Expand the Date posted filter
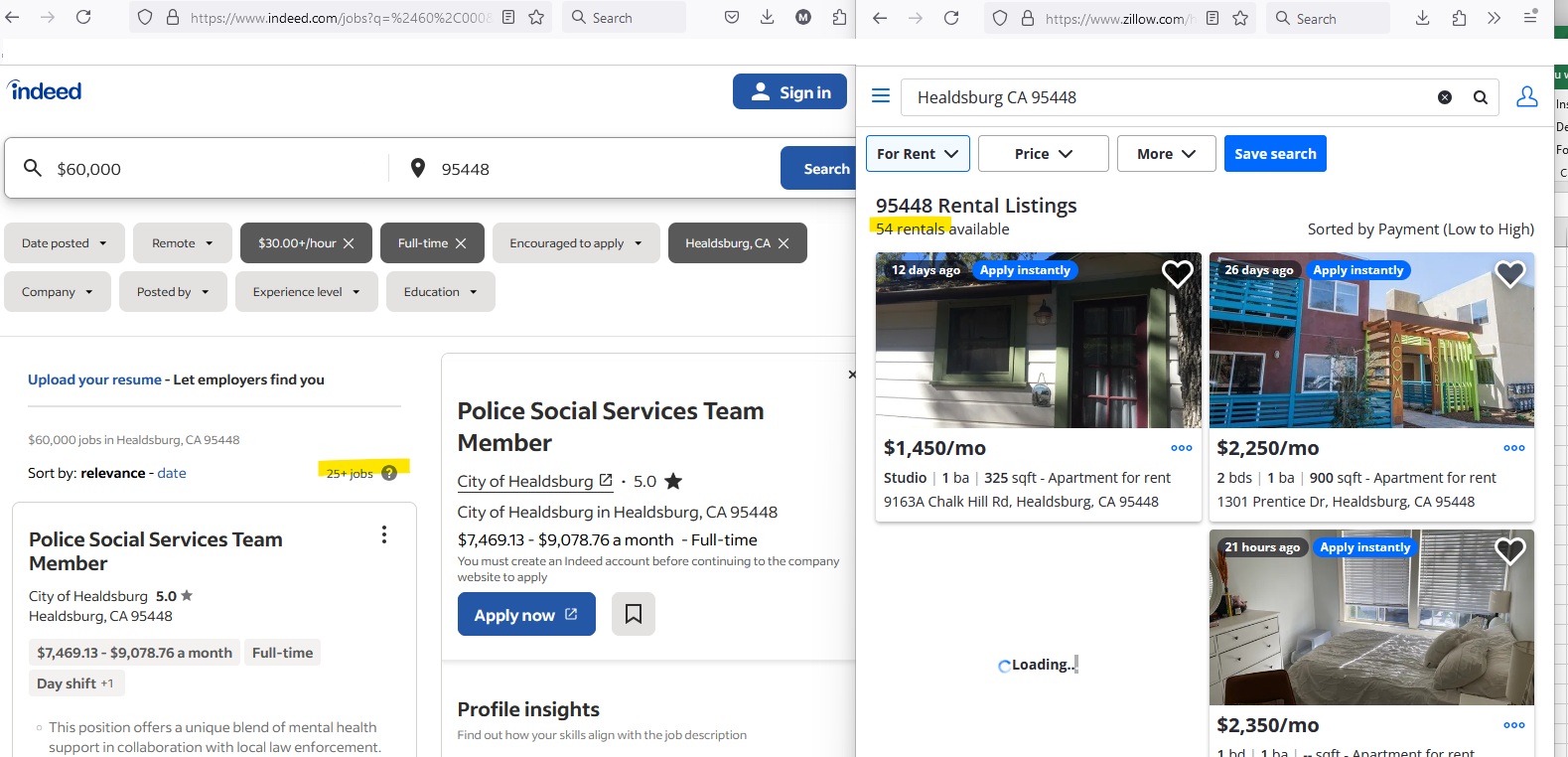 point(65,243)
